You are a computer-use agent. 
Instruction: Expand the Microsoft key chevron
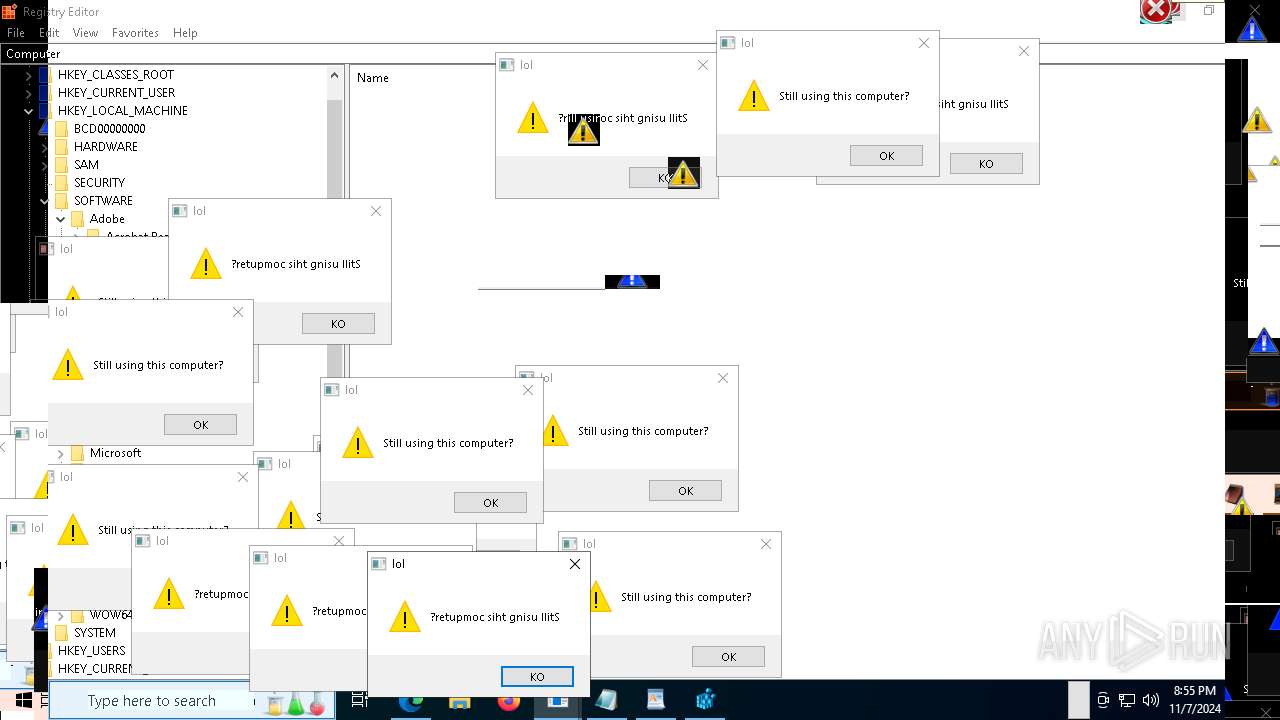[x=60, y=453]
